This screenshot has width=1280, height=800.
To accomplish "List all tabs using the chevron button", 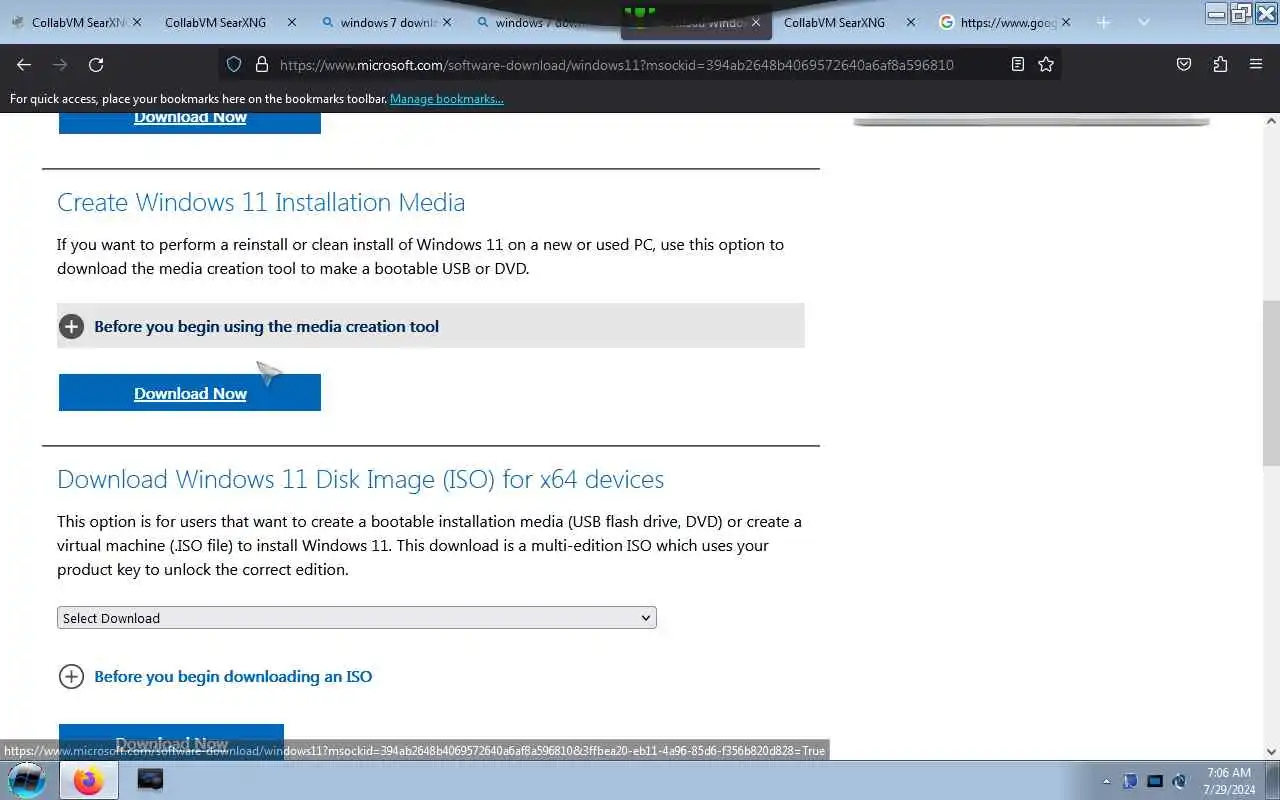I will pyautogui.click(x=1143, y=22).
